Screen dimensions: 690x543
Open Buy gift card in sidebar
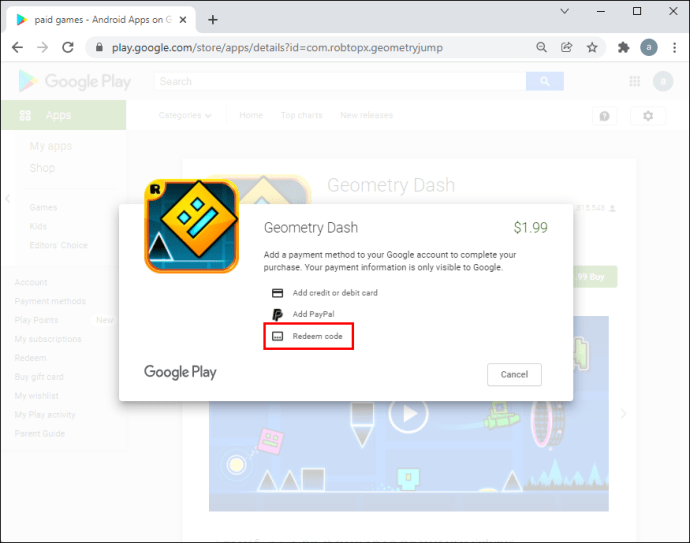[x=39, y=377]
